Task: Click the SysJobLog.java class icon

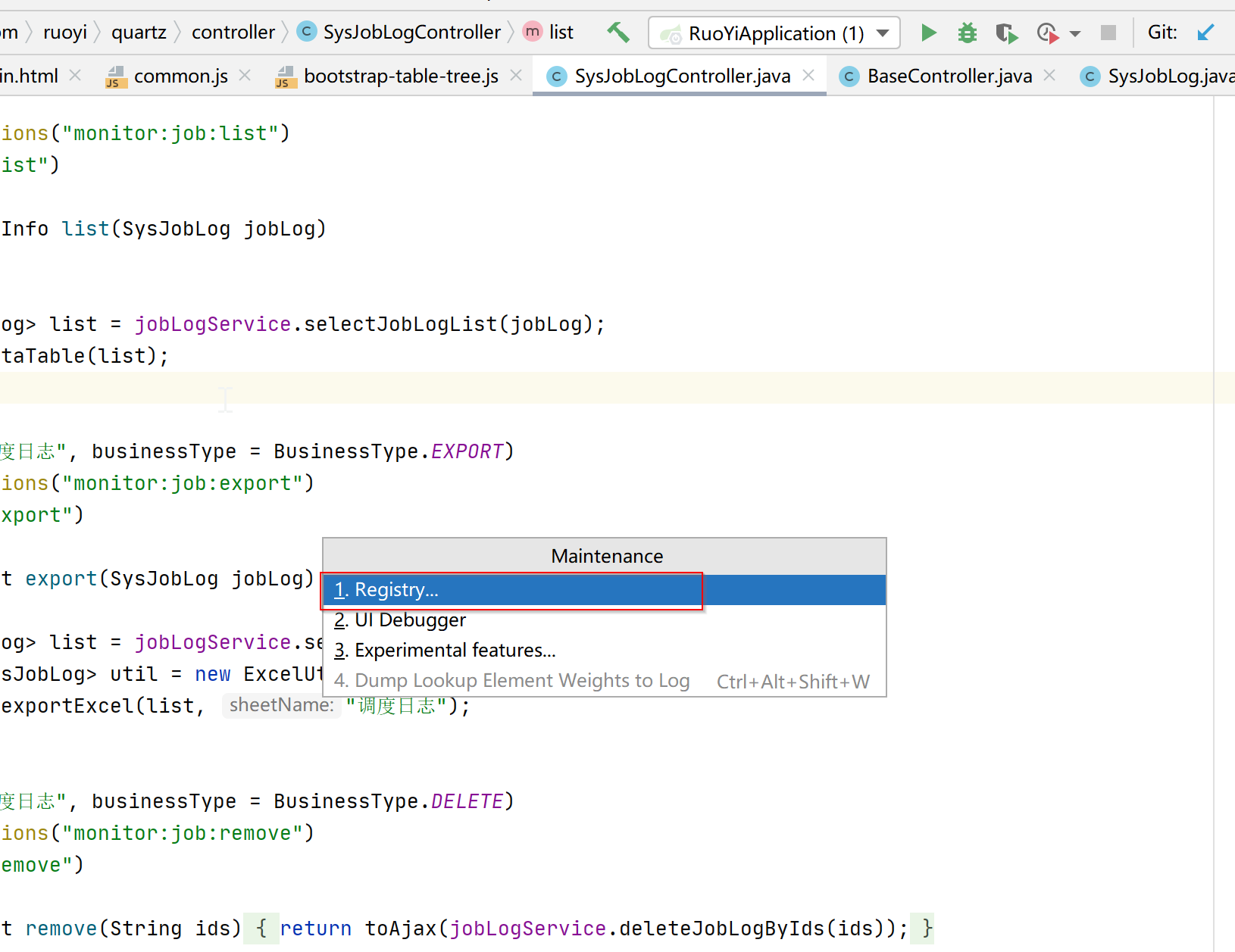Action: pos(1090,76)
